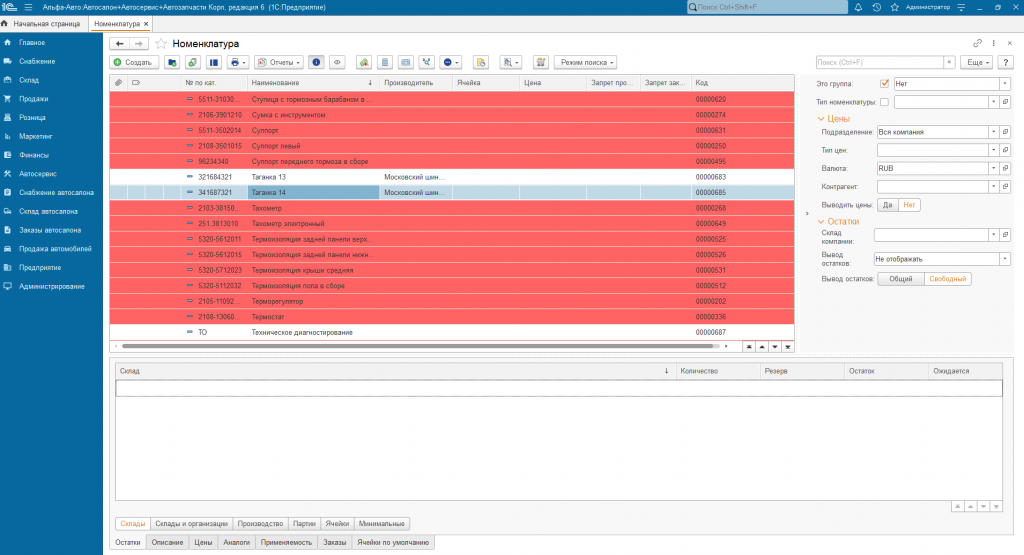Select the row Таганка 13
This screenshot has height=555, width=1024.
coord(452,177)
